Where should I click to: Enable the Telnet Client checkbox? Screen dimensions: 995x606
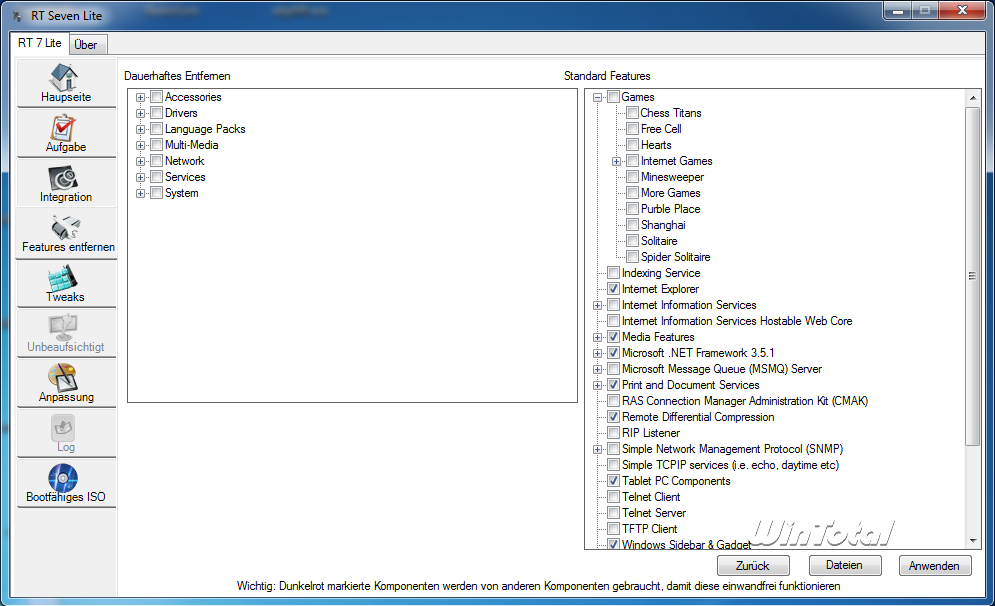coord(614,497)
